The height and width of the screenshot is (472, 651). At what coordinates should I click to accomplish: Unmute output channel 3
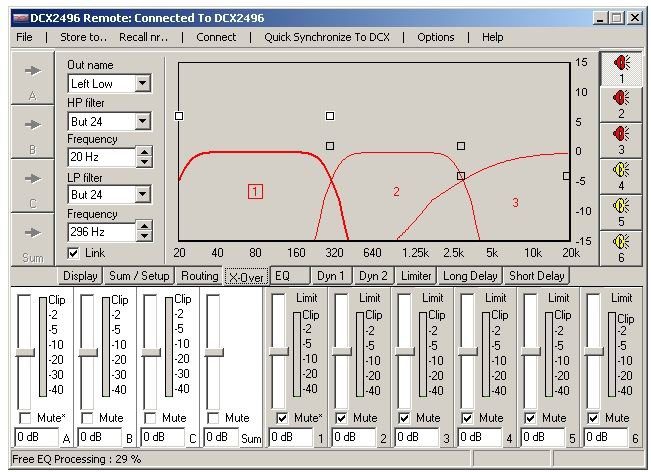404,418
